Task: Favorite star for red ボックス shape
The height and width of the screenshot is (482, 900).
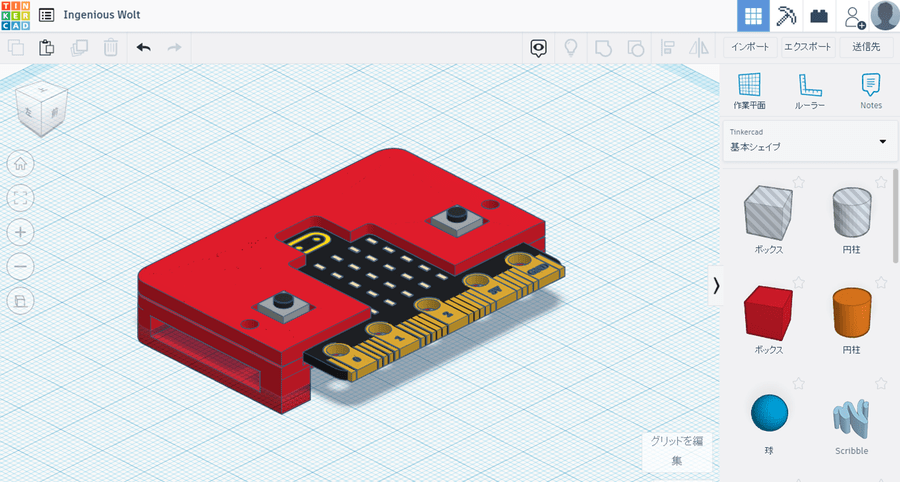Action: (x=798, y=282)
